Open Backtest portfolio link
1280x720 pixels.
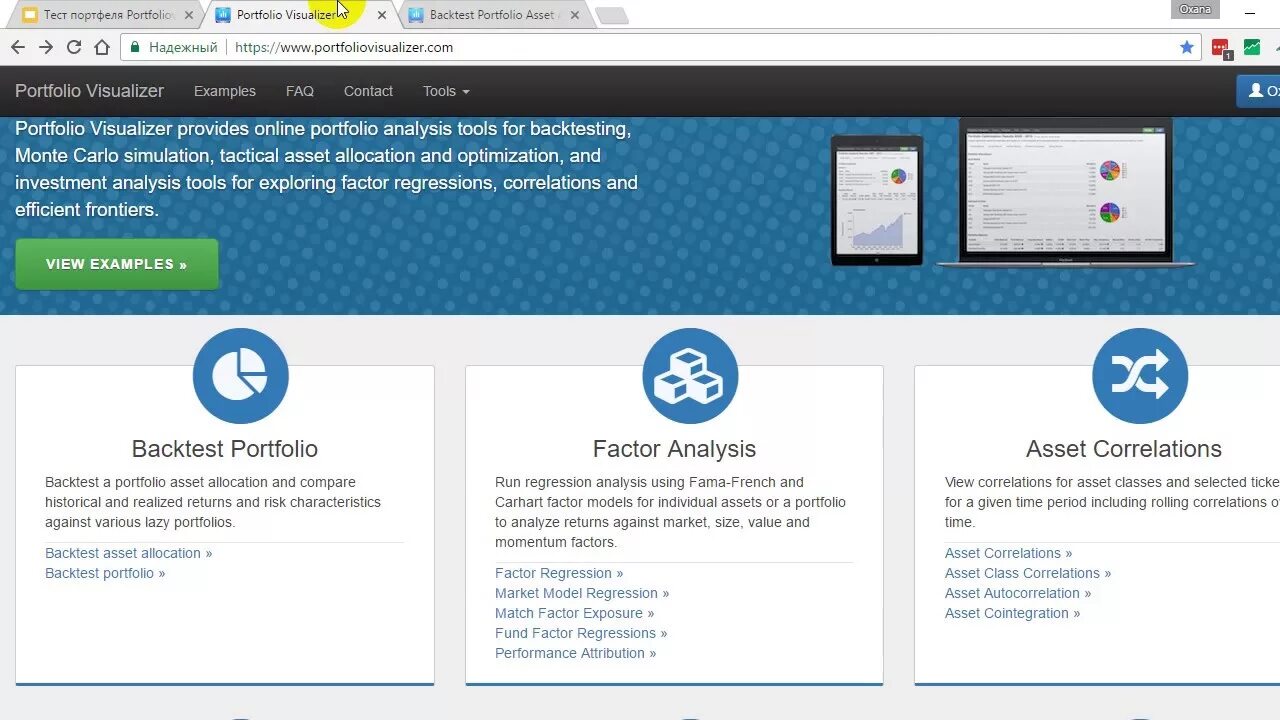point(105,573)
